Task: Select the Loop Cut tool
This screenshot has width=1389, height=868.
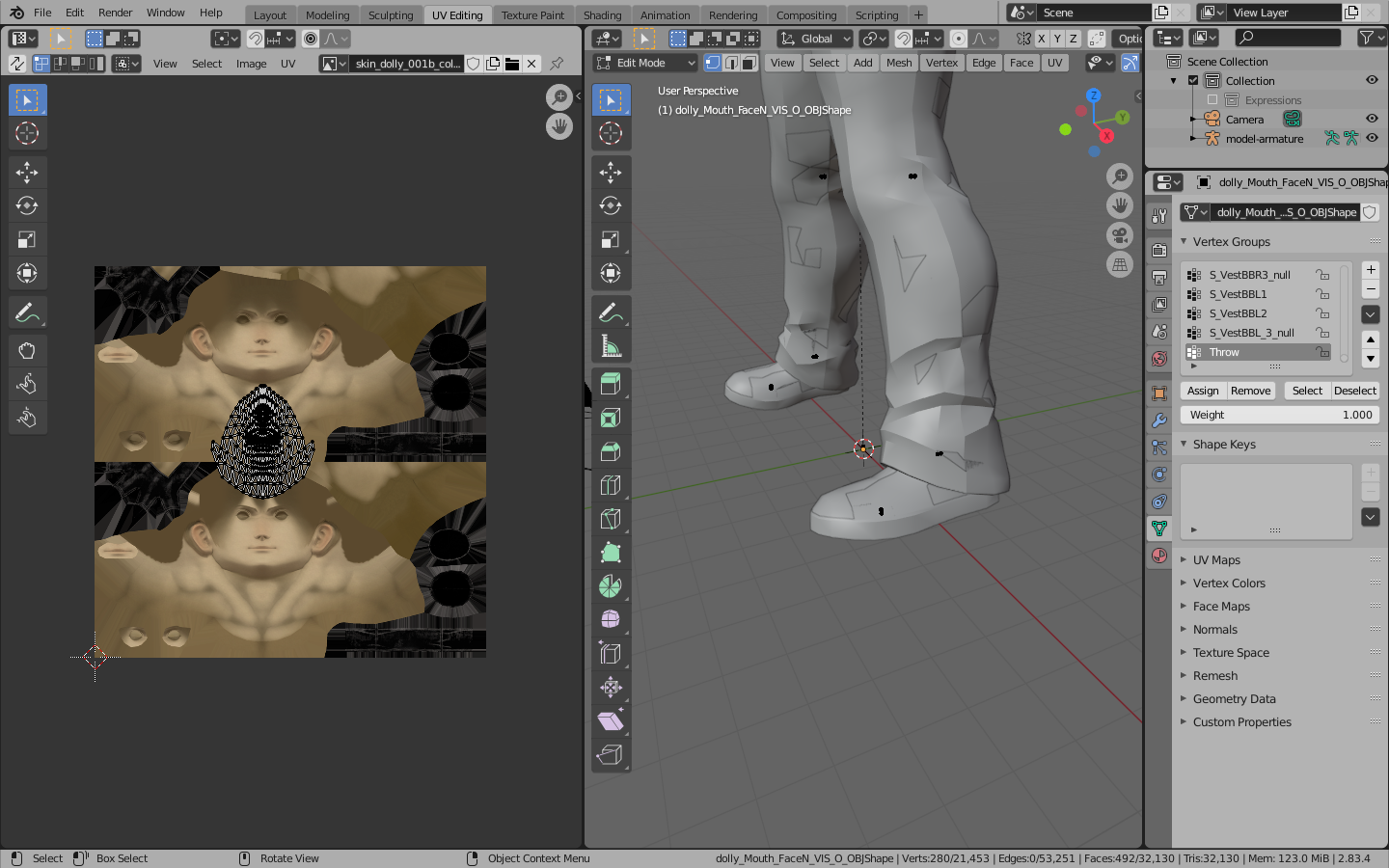Action: (611, 485)
